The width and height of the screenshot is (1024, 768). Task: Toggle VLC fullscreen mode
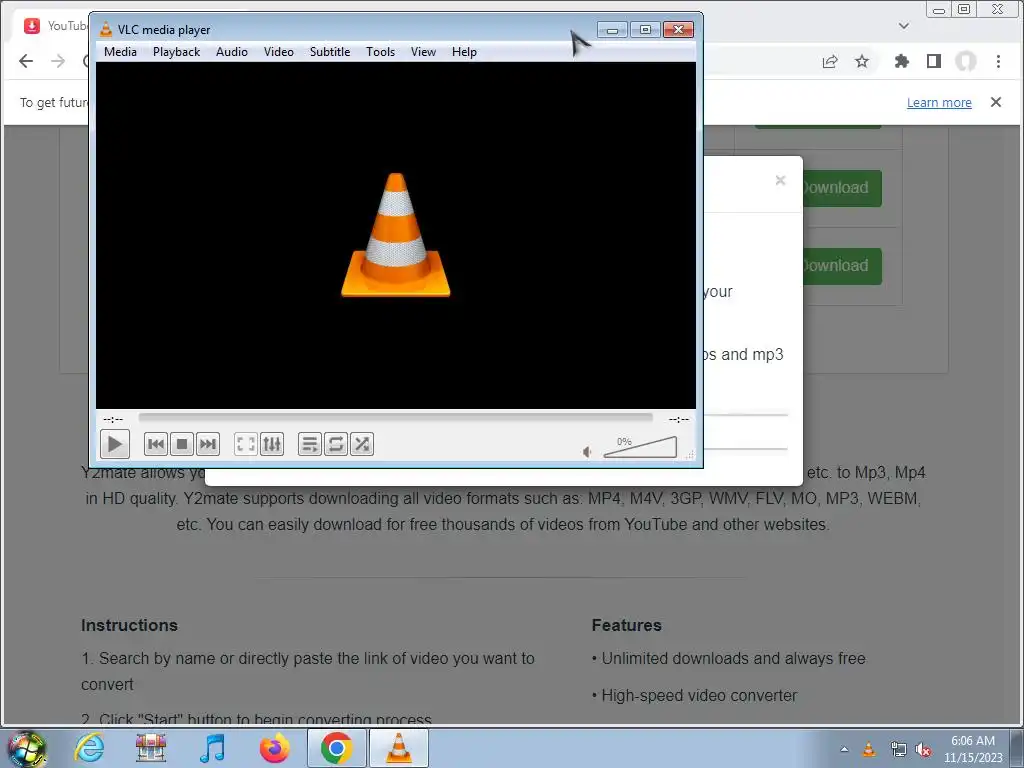(246, 445)
